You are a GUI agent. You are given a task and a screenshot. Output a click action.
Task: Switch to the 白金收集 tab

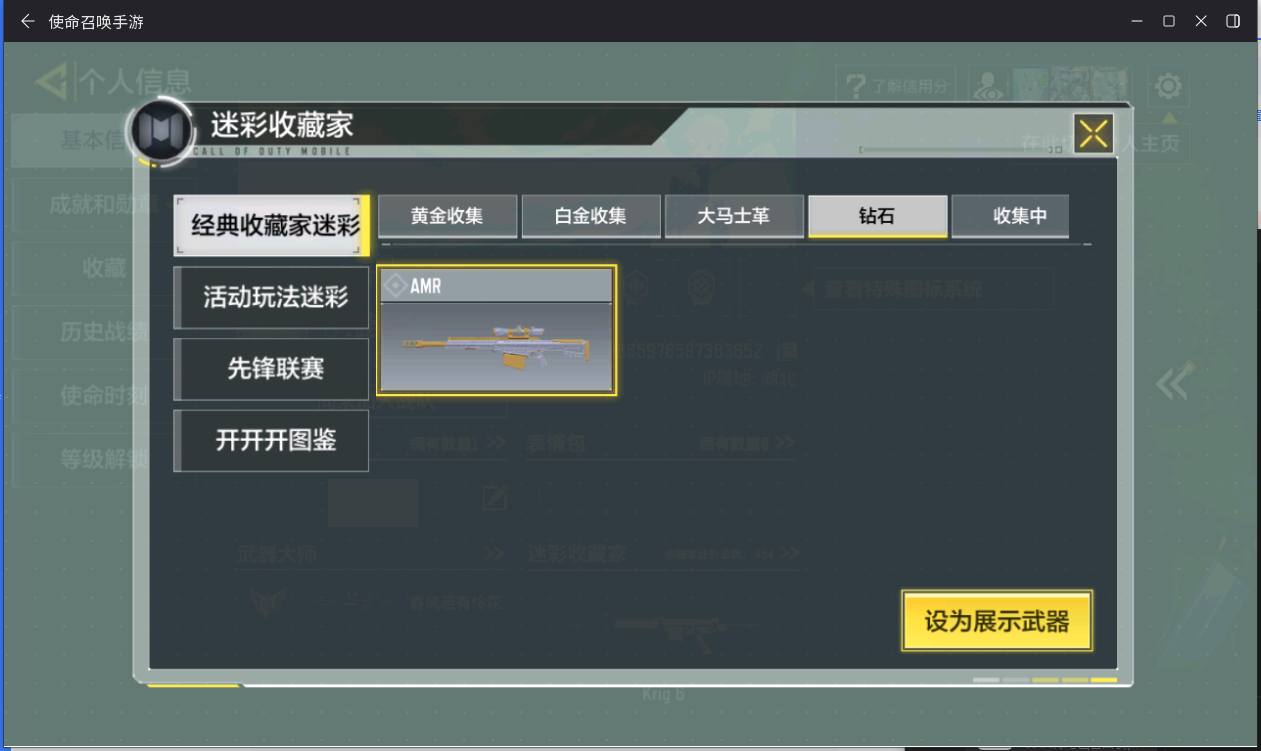click(x=590, y=216)
